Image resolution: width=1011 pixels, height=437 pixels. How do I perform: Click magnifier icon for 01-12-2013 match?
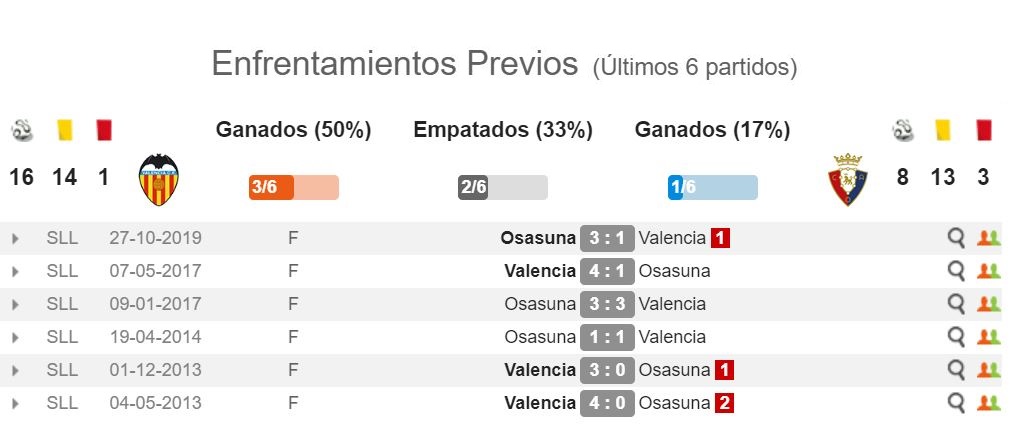(956, 370)
